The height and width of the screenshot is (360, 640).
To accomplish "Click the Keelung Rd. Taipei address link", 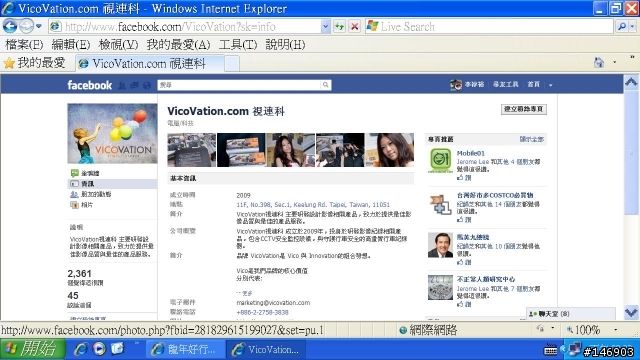I will tap(313, 204).
